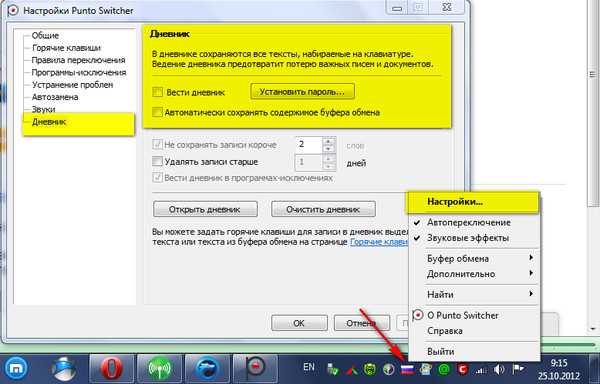Open the blue wave app taskbar button
Image resolution: width=600 pixels, height=384 pixels.
pyautogui.click(x=207, y=369)
